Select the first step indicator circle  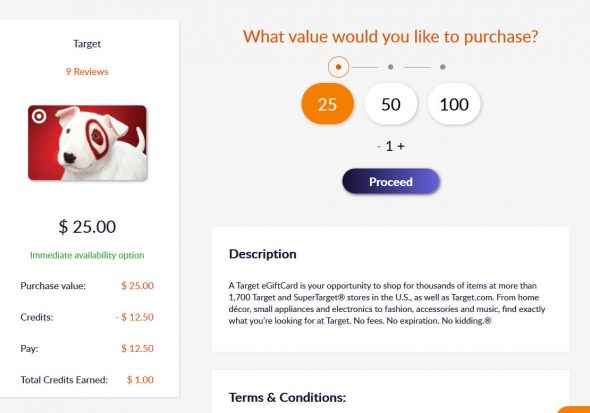(x=338, y=67)
